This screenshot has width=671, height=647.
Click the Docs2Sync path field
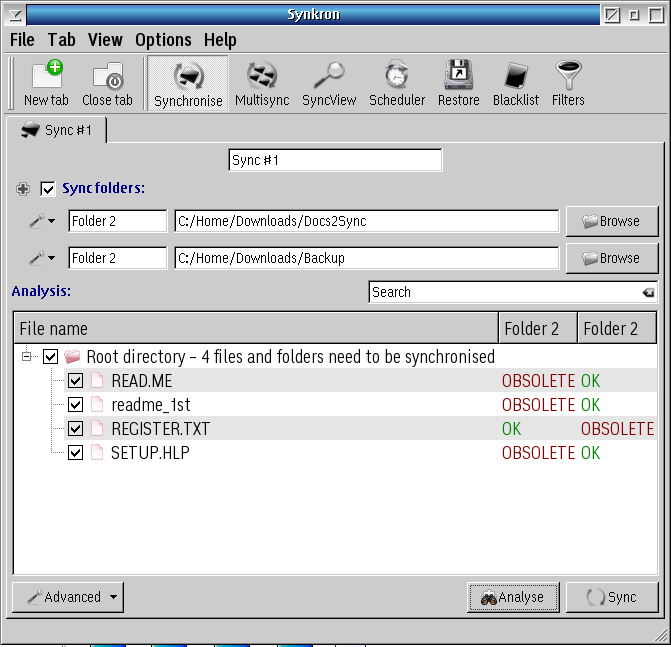pos(367,221)
